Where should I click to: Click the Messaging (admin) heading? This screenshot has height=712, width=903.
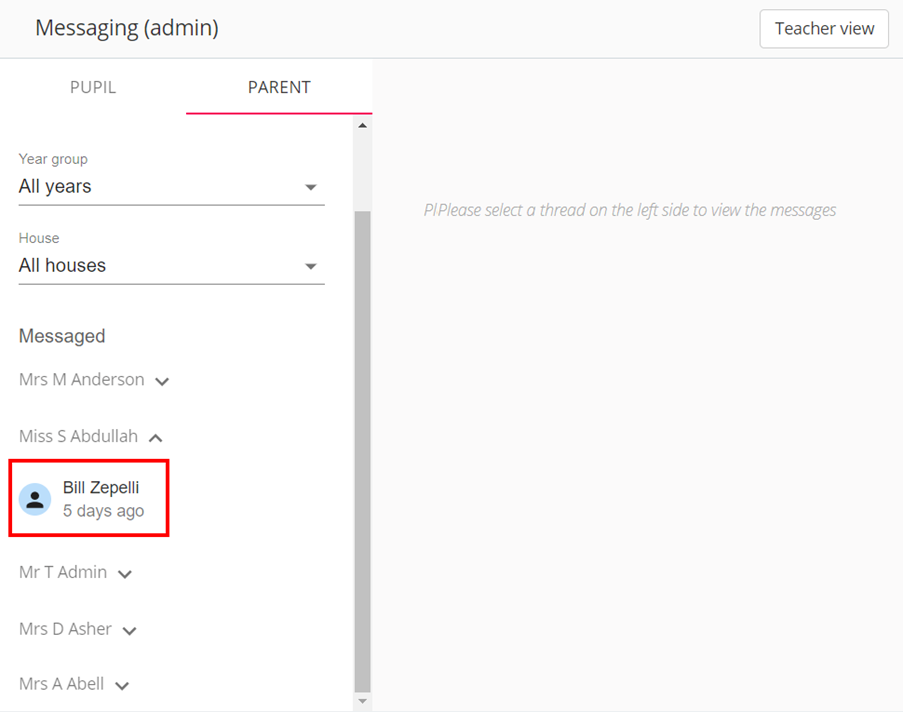(126, 28)
